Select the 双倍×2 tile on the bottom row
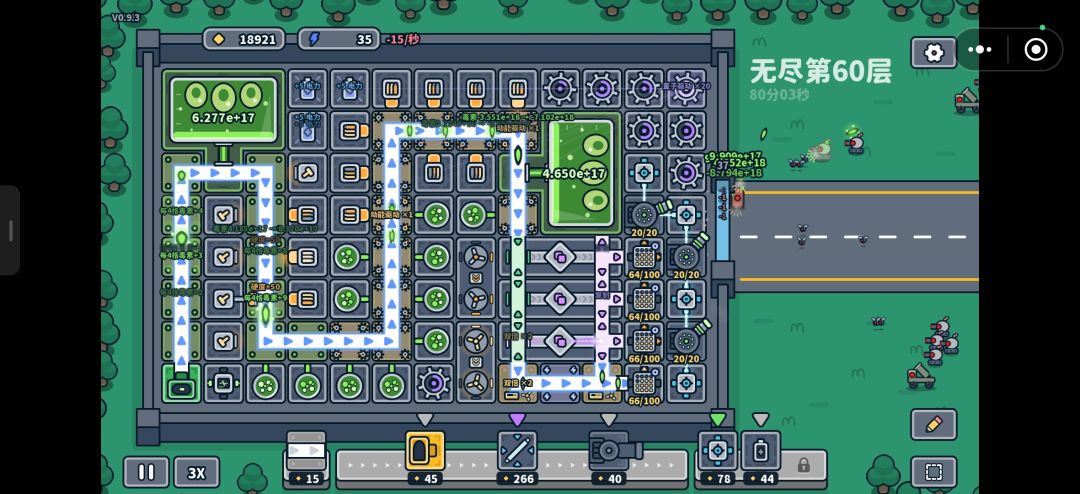 (x=517, y=384)
